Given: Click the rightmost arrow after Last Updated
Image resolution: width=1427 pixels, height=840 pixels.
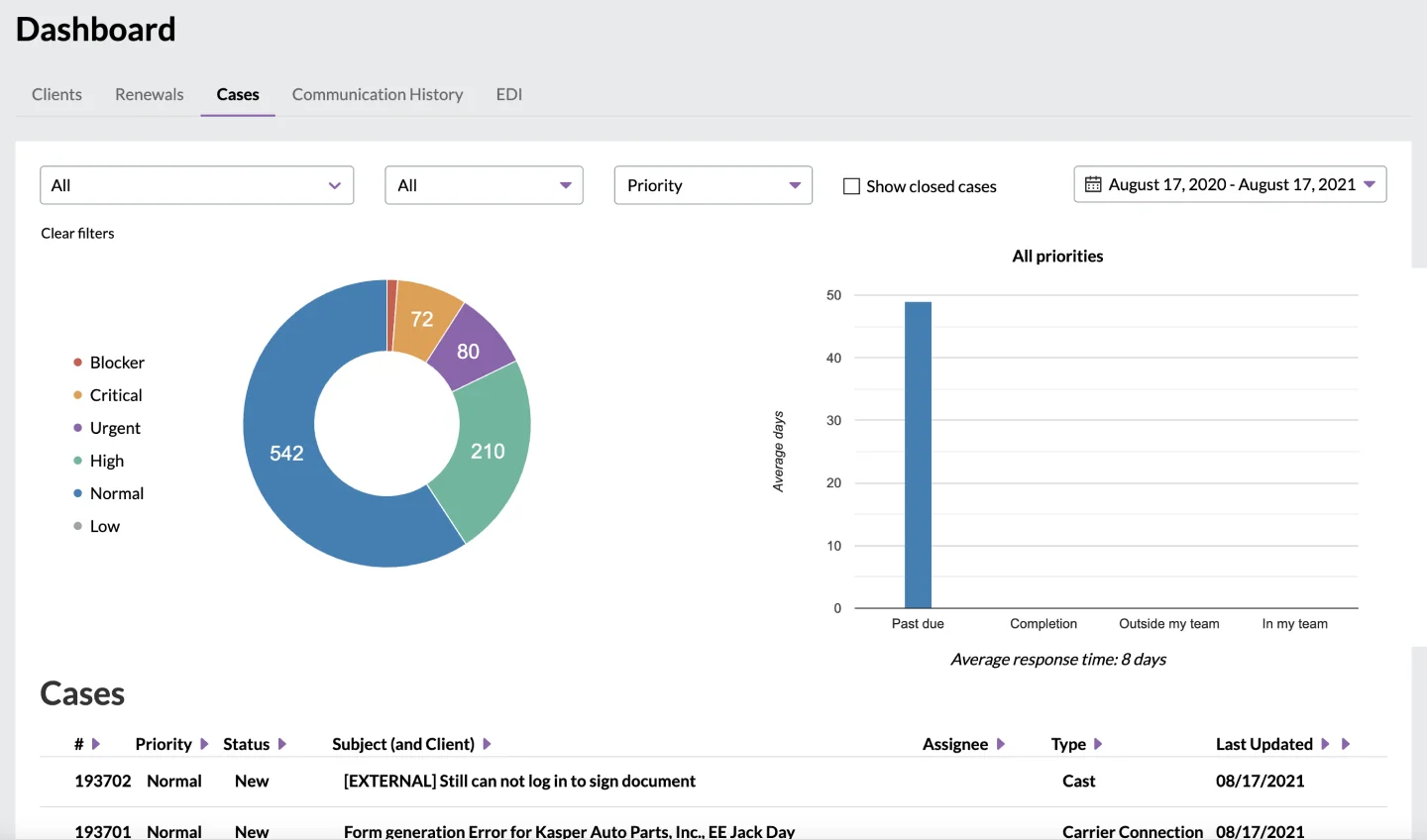Looking at the screenshot, I should [1346, 744].
